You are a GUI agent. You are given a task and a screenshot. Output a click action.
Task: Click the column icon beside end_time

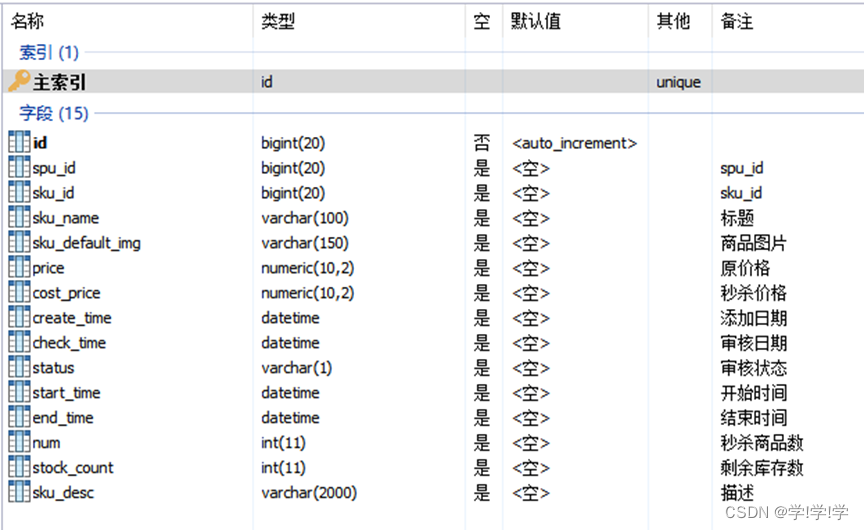[x=19, y=417]
